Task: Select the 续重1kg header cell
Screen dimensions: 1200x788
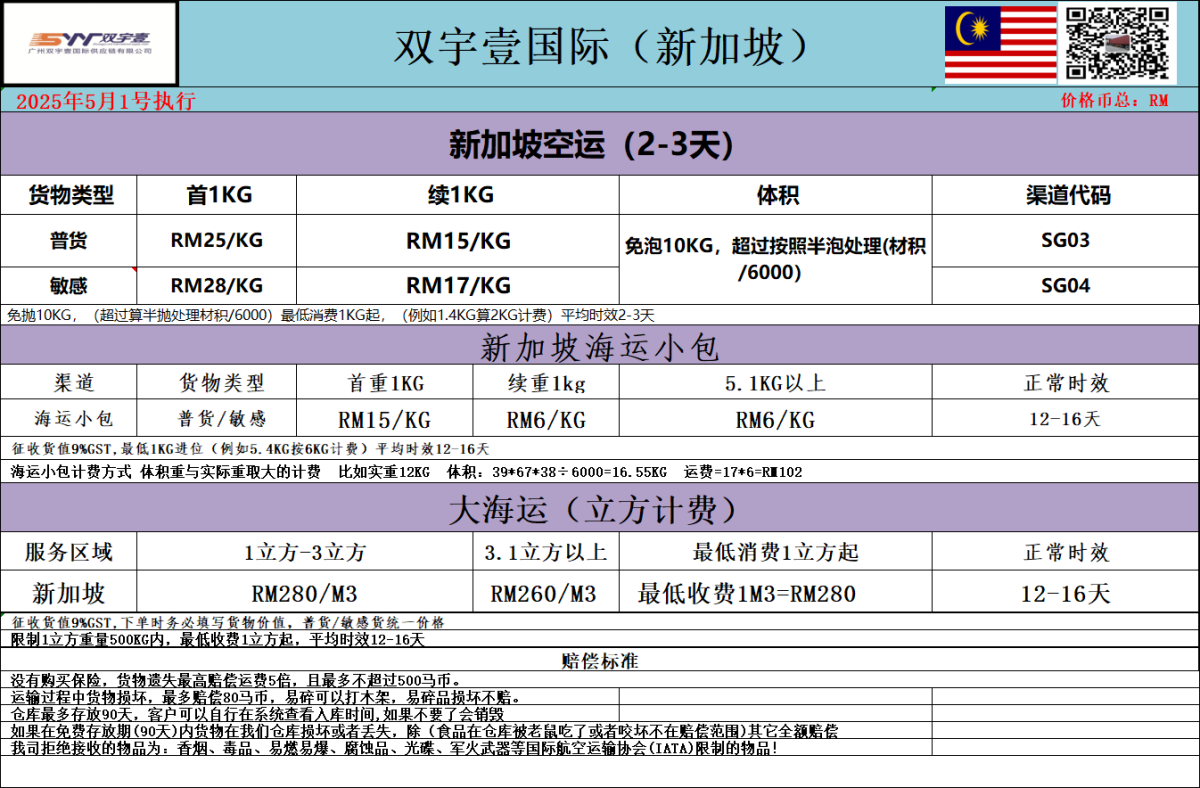Action: [x=546, y=384]
